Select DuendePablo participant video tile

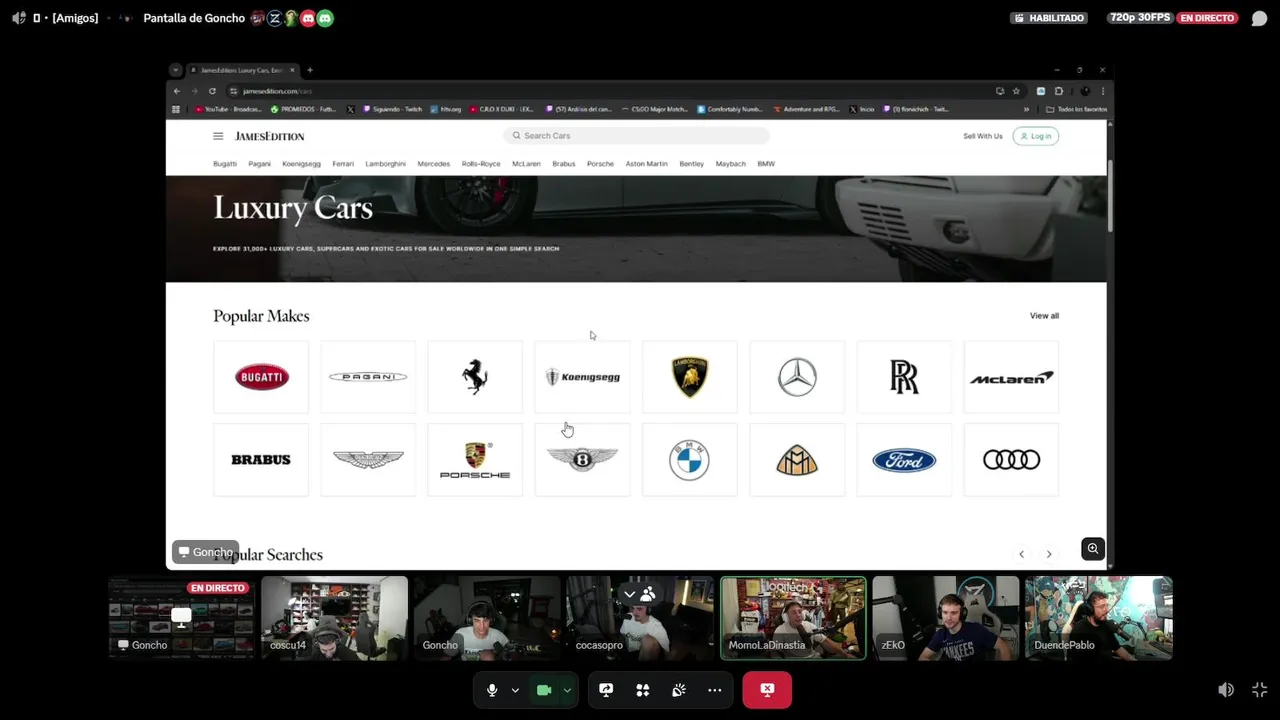click(x=1098, y=618)
